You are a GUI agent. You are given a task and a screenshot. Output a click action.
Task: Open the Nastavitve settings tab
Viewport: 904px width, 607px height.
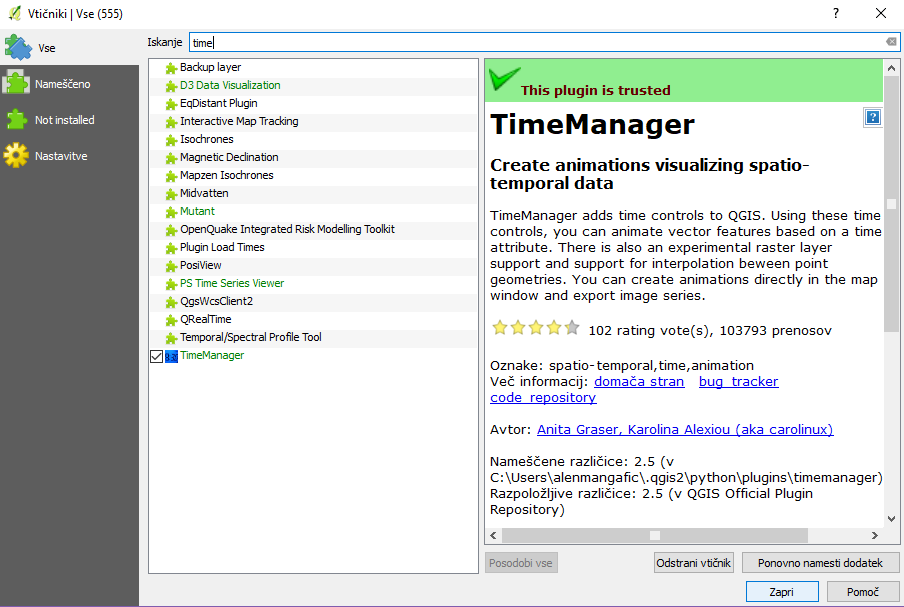tap(69, 156)
